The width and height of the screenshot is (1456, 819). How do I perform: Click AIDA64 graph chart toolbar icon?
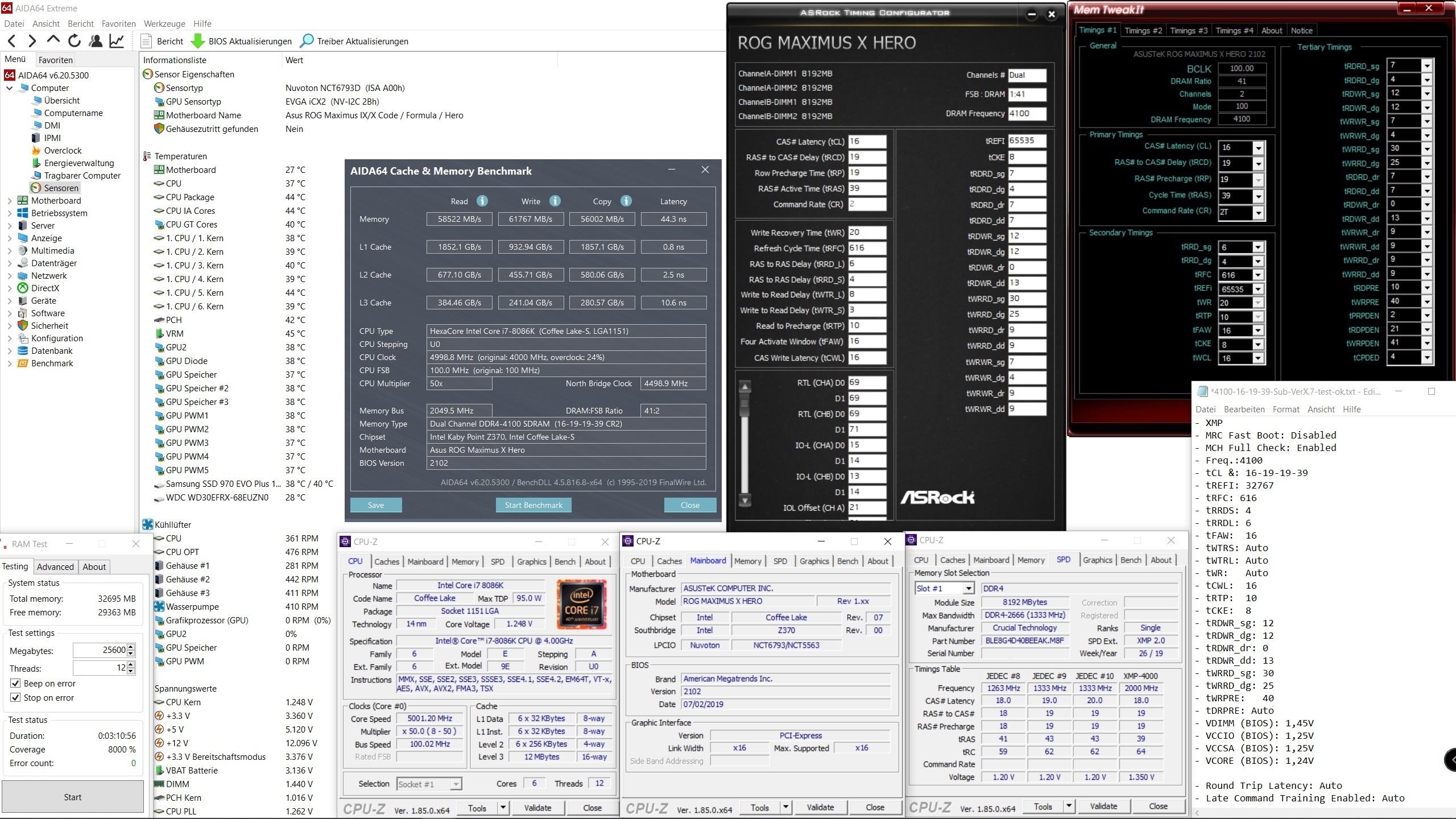117,41
